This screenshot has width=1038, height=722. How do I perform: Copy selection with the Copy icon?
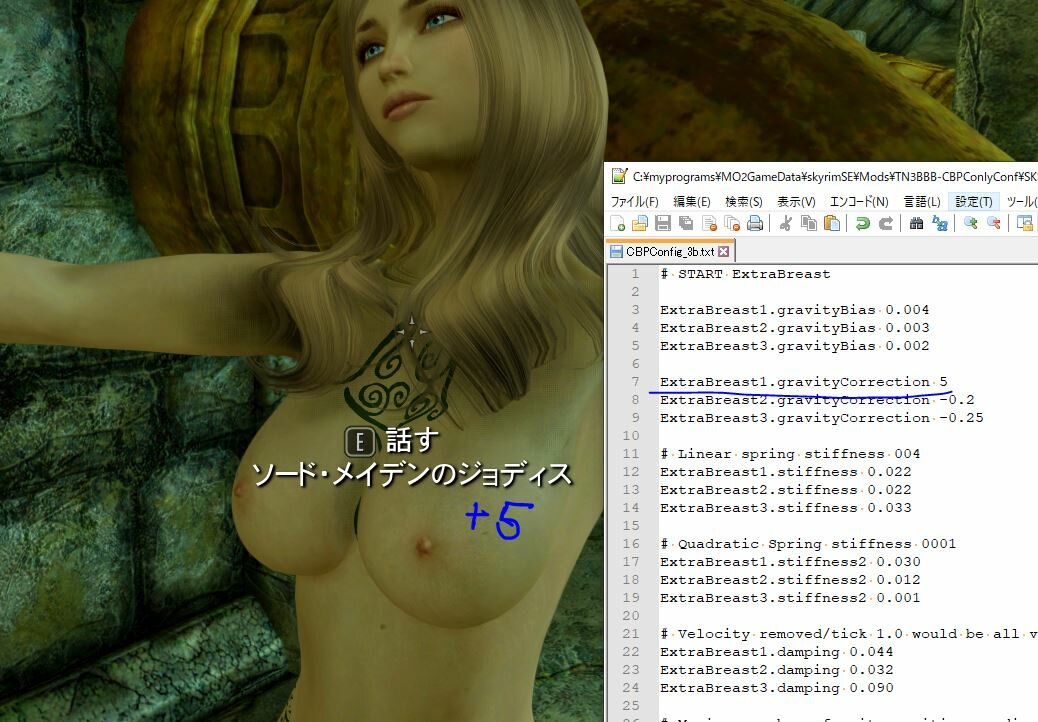[x=809, y=224]
